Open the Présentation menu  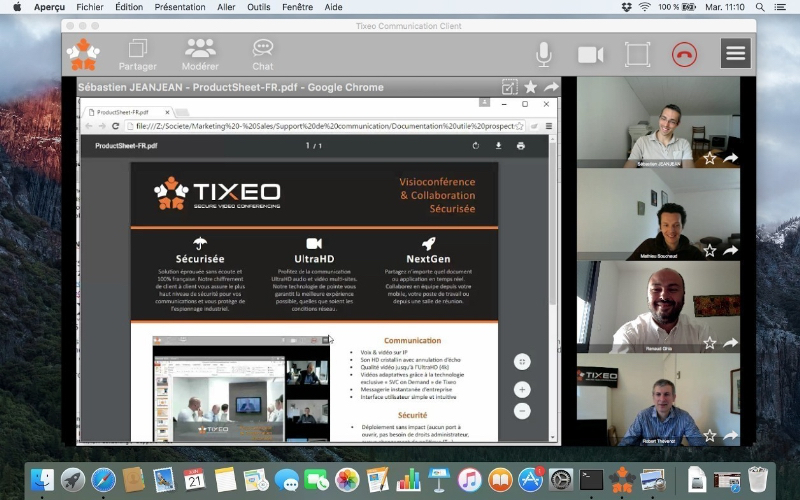[180, 7]
